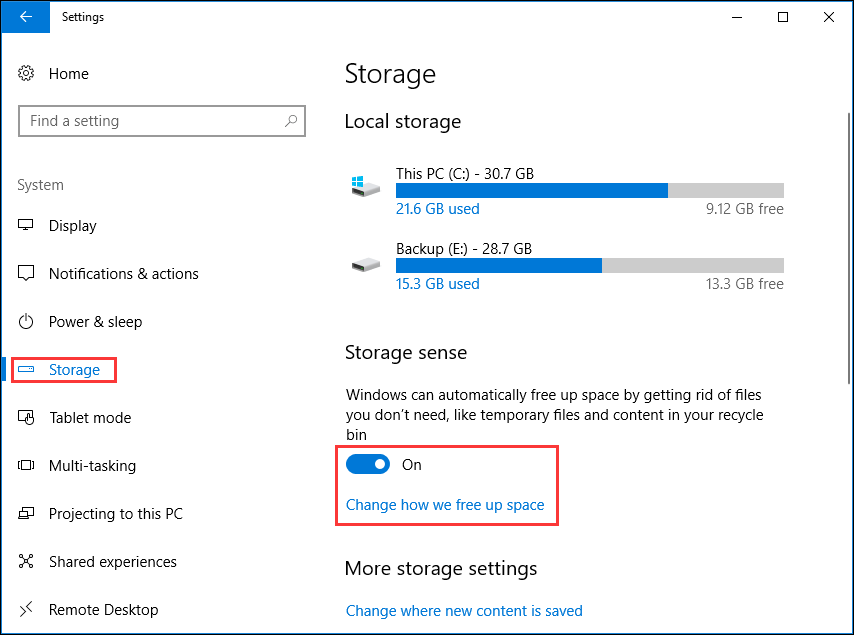Click Change where new content is saved

[x=464, y=610]
